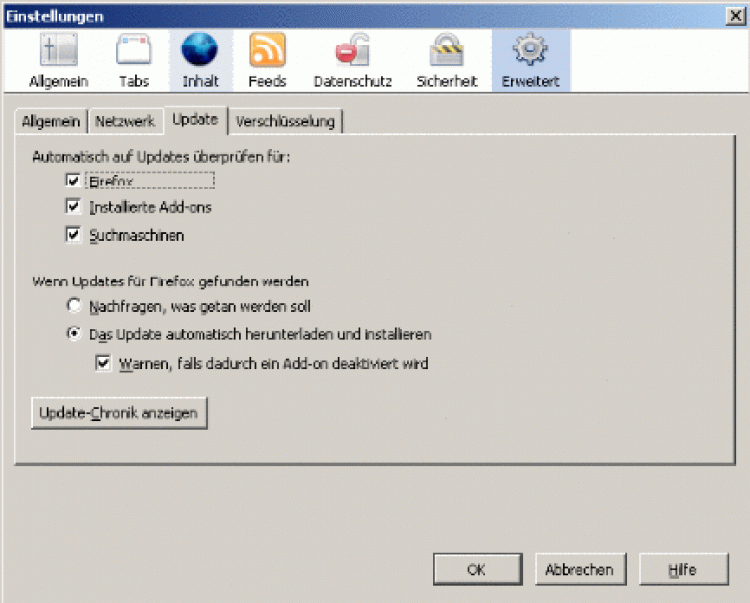
Task: Close the Einstellungen dialog window
Action: pyautogui.click(x=736, y=16)
